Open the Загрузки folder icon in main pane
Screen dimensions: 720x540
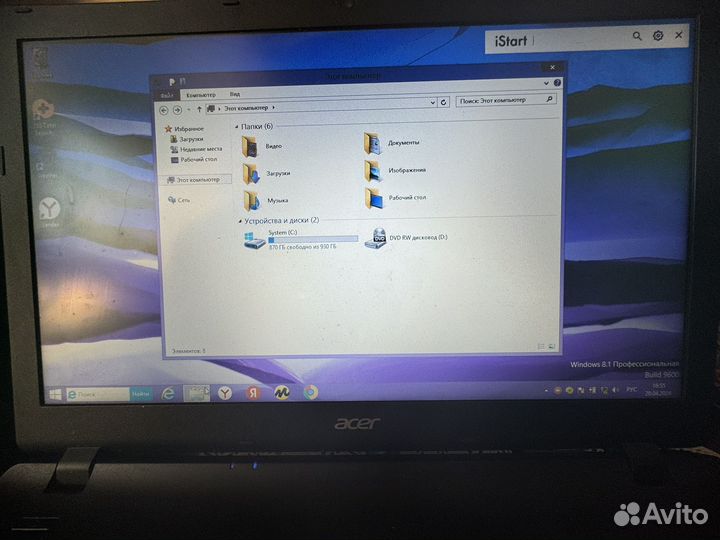pyautogui.click(x=252, y=174)
